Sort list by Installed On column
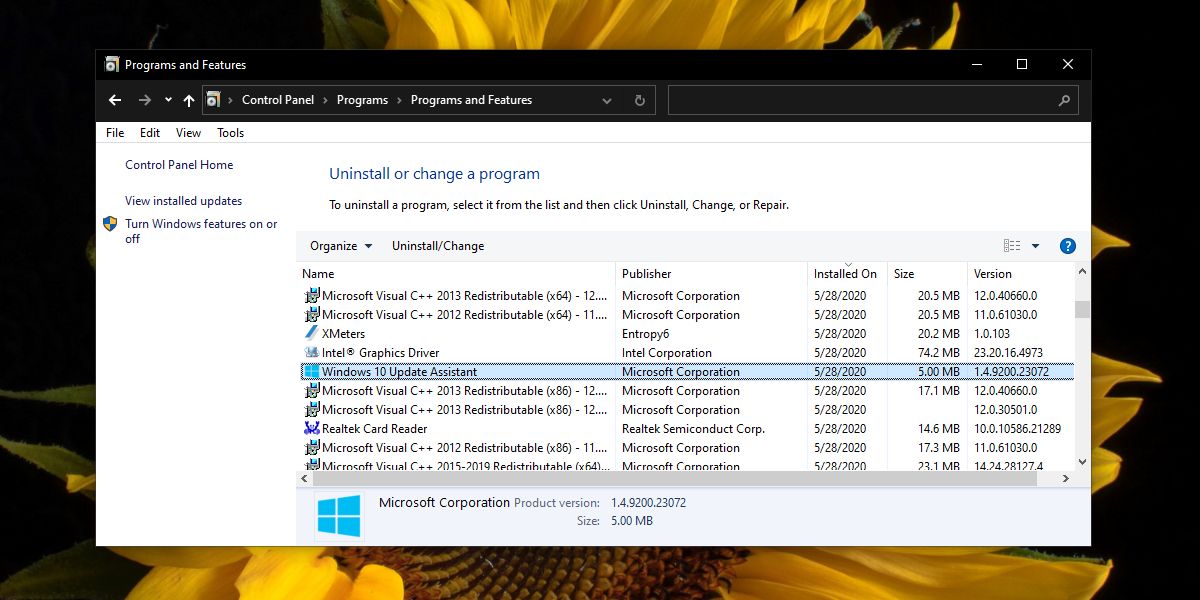Screen dimensions: 1200x600 click(846, 273)
